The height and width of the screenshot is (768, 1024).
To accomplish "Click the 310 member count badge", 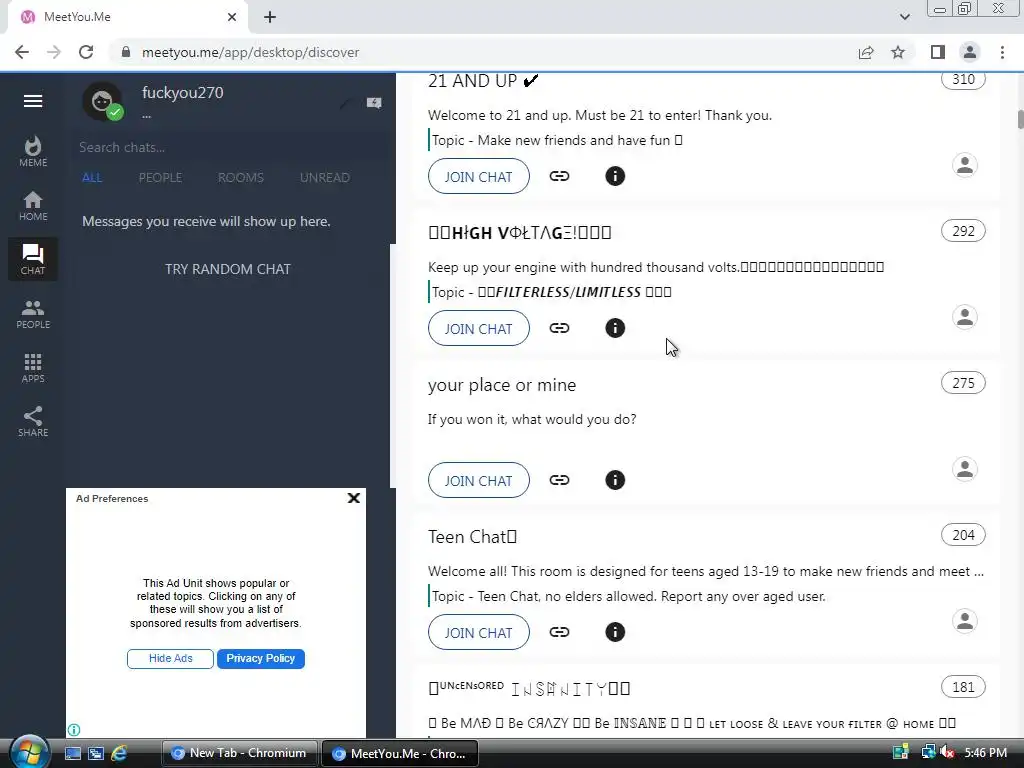I will 963,80.
